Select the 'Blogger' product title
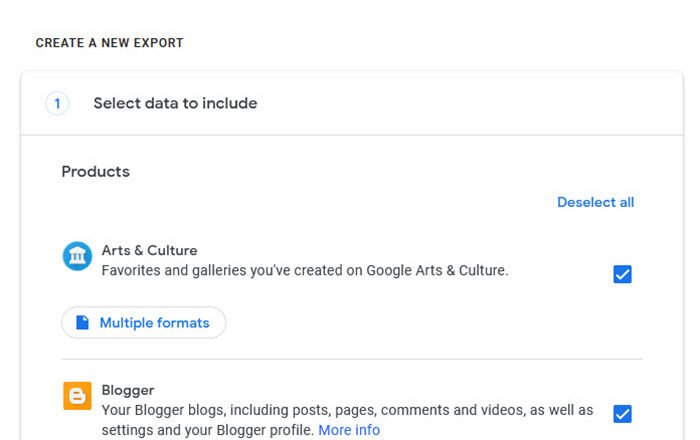Screen dimensions: 700x440 point(128,390)
